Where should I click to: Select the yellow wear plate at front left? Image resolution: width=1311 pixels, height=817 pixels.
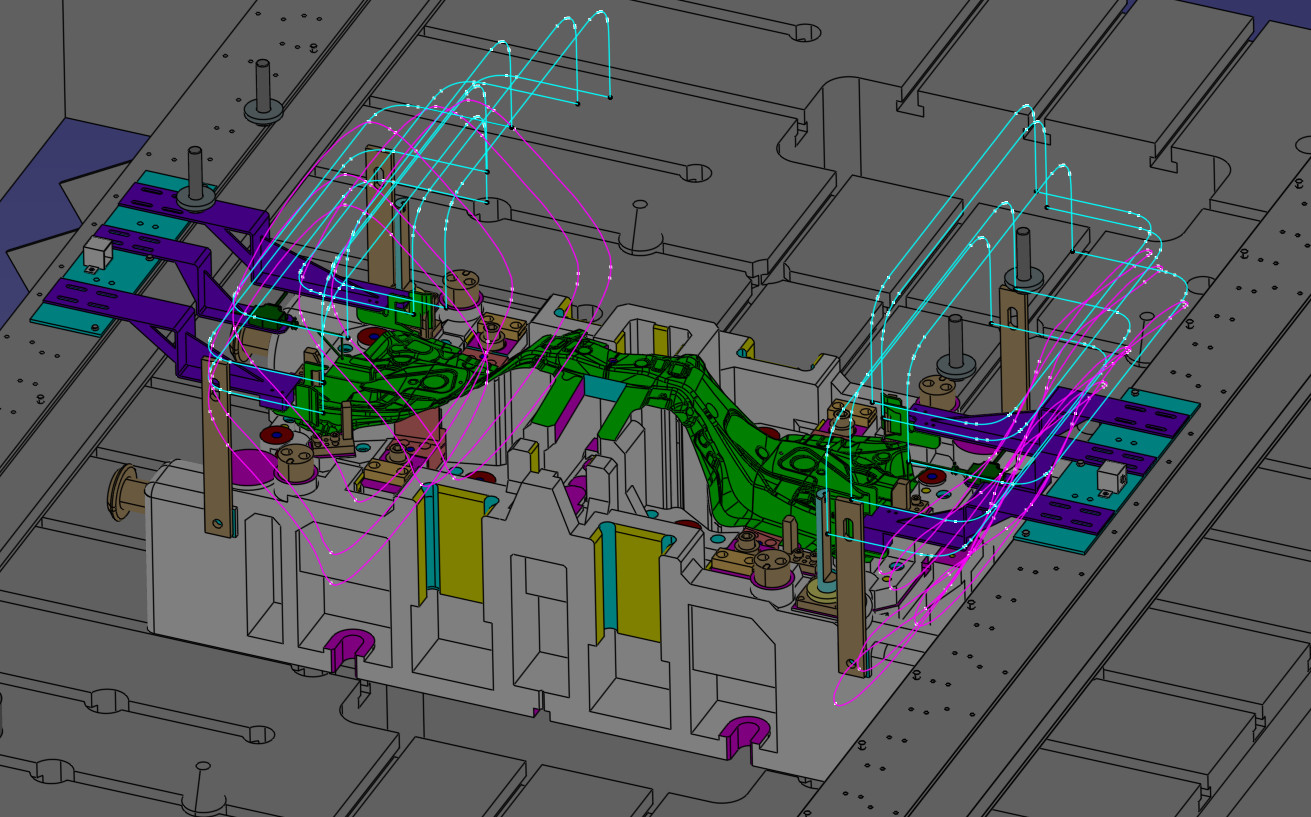coord(461,544)
